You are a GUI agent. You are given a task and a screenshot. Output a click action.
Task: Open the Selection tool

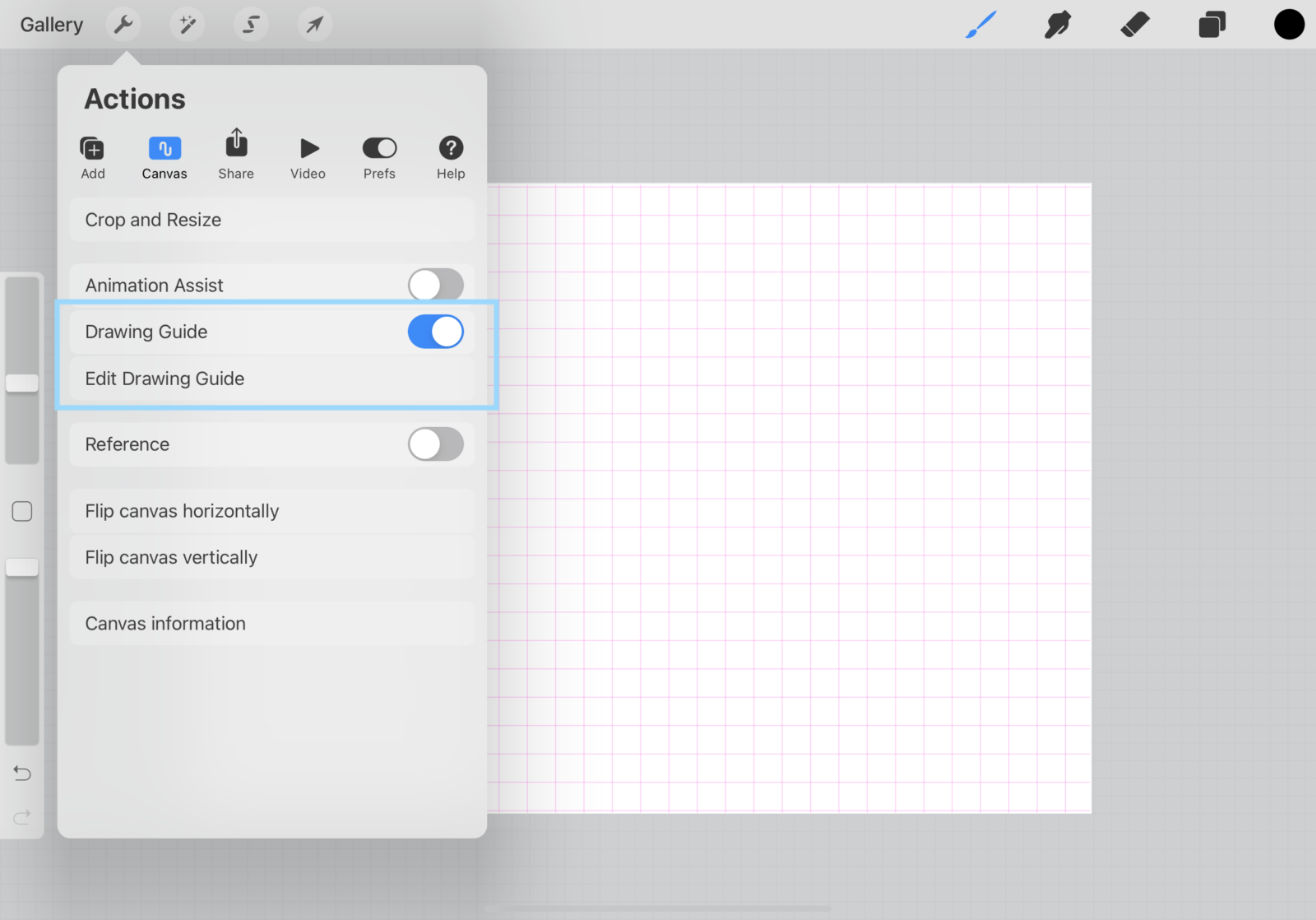(x=250, y=24)
